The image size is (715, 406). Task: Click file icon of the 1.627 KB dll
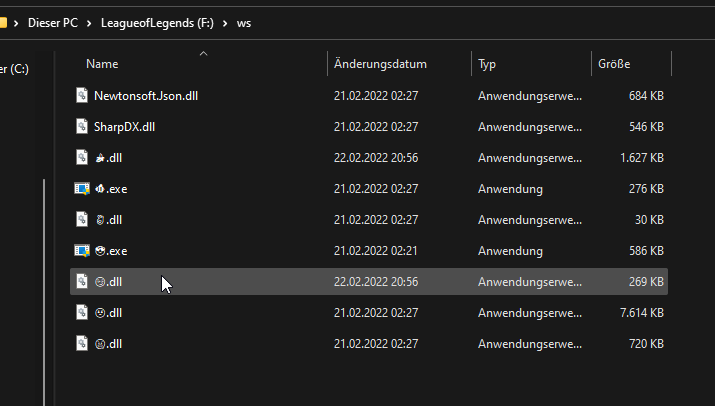[82, 157]
